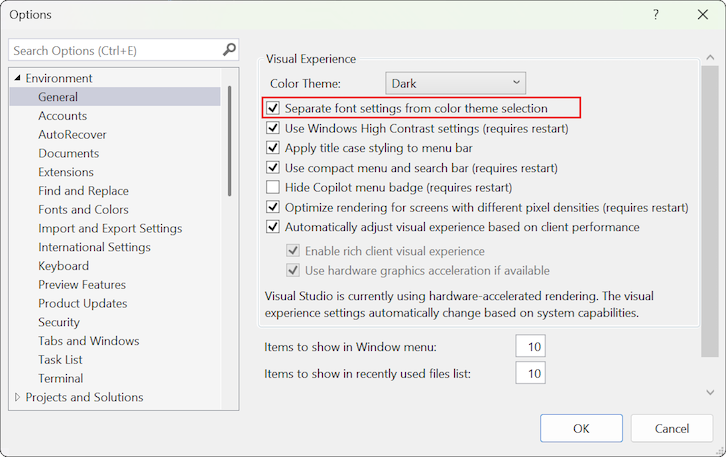726x457 pixels.
Task: Select Tabs and Windows page
Action: point(89,341)
